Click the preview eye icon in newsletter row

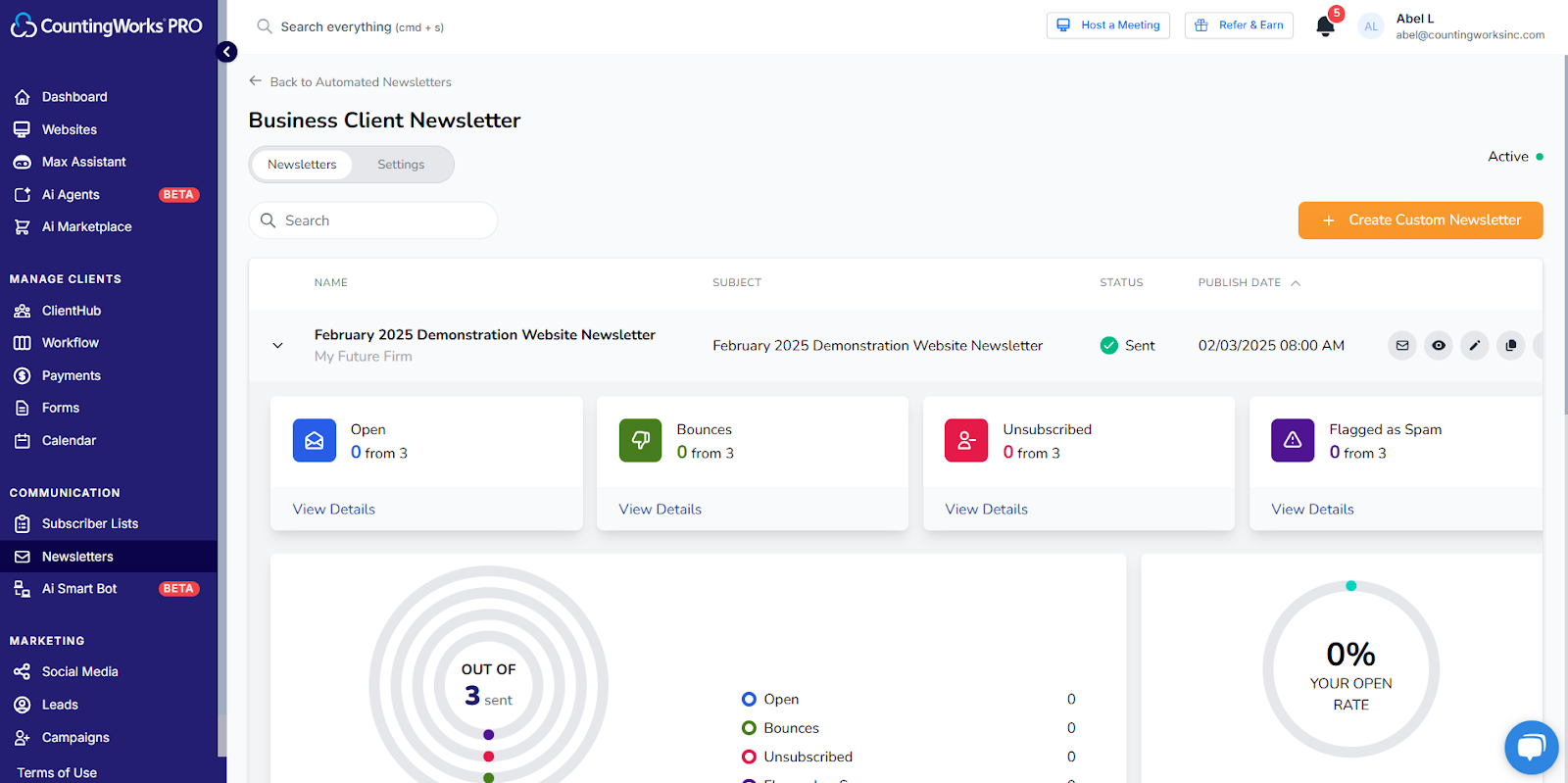[1439, 346]
